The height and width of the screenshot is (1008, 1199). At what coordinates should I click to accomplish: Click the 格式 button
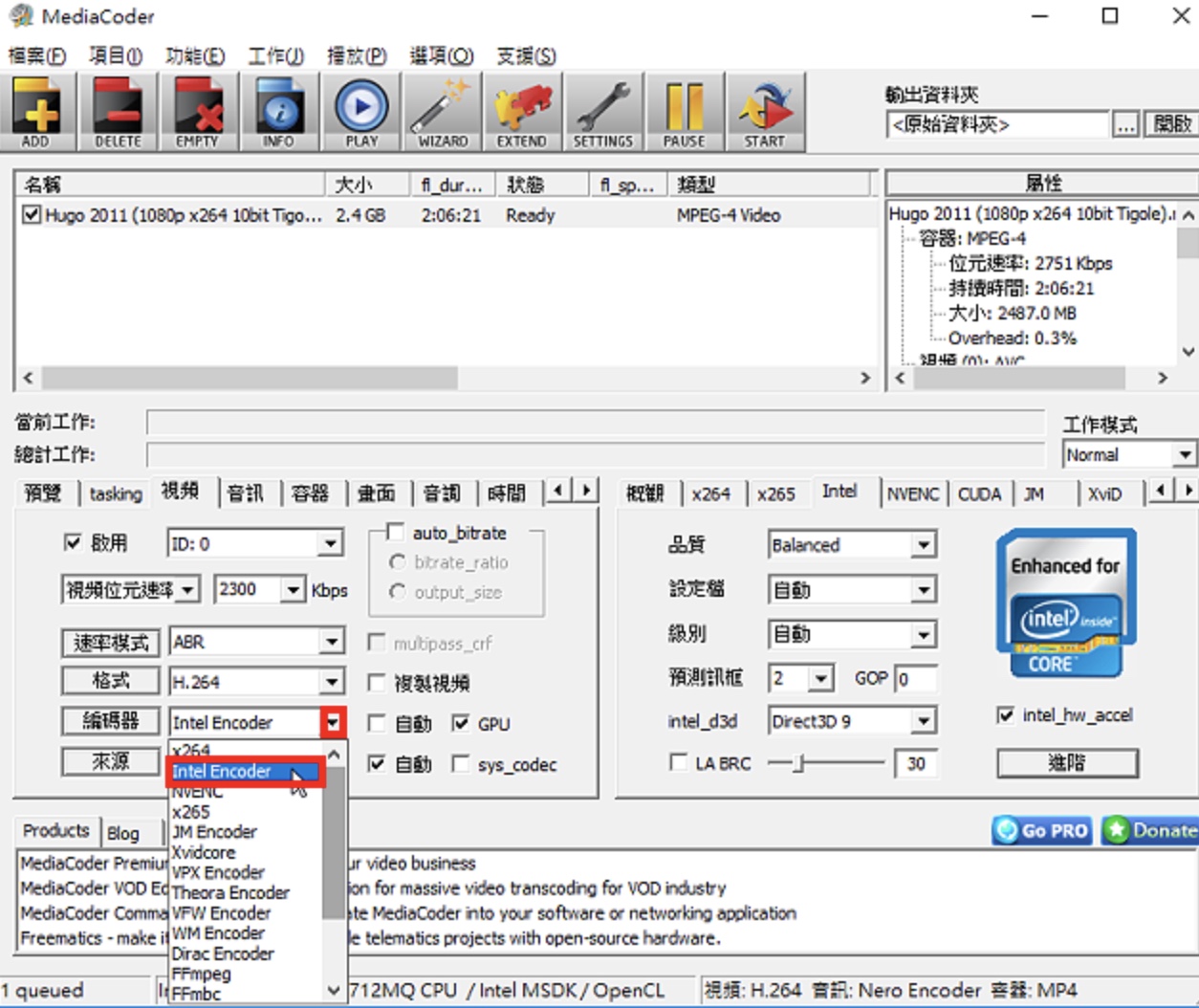click(110, 681)
